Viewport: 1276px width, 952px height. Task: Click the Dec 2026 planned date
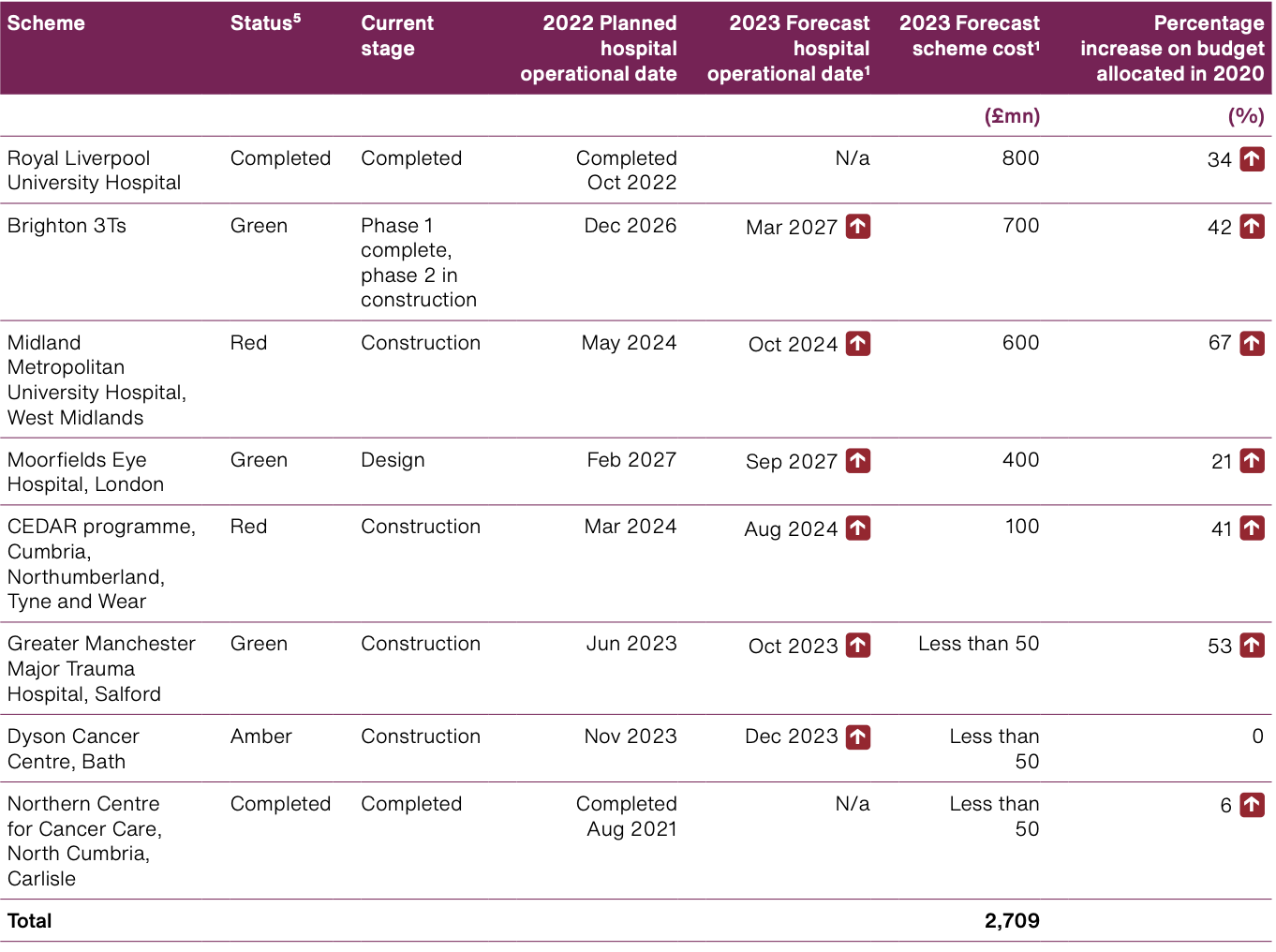(x=630, y=226)
